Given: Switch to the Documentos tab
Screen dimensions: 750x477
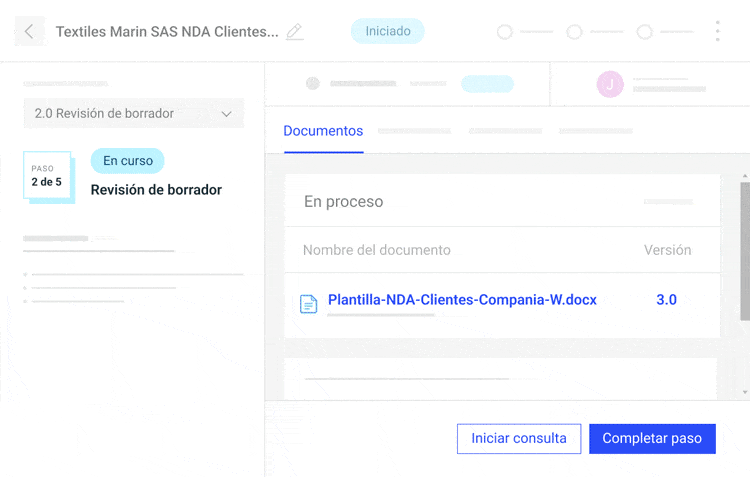Looking at the screenshot, I should (x=323, y=131).
